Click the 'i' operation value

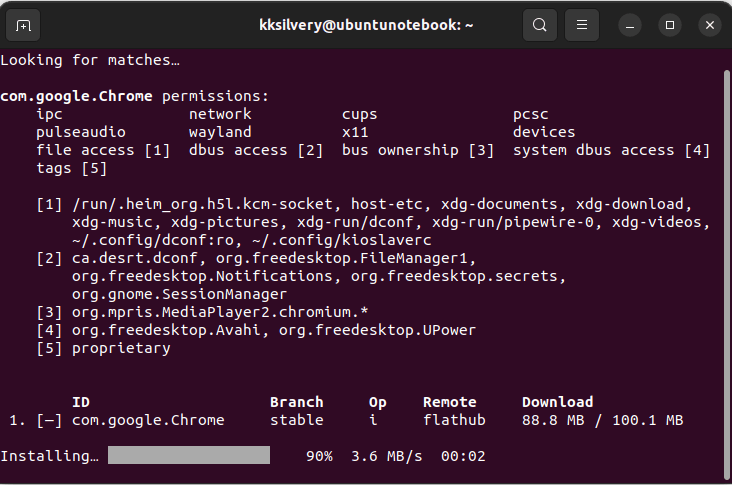click(373, 420)
